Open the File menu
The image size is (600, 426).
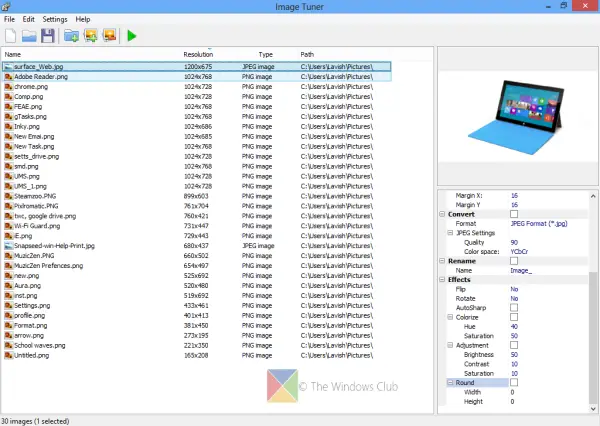[x=9, y=19]
